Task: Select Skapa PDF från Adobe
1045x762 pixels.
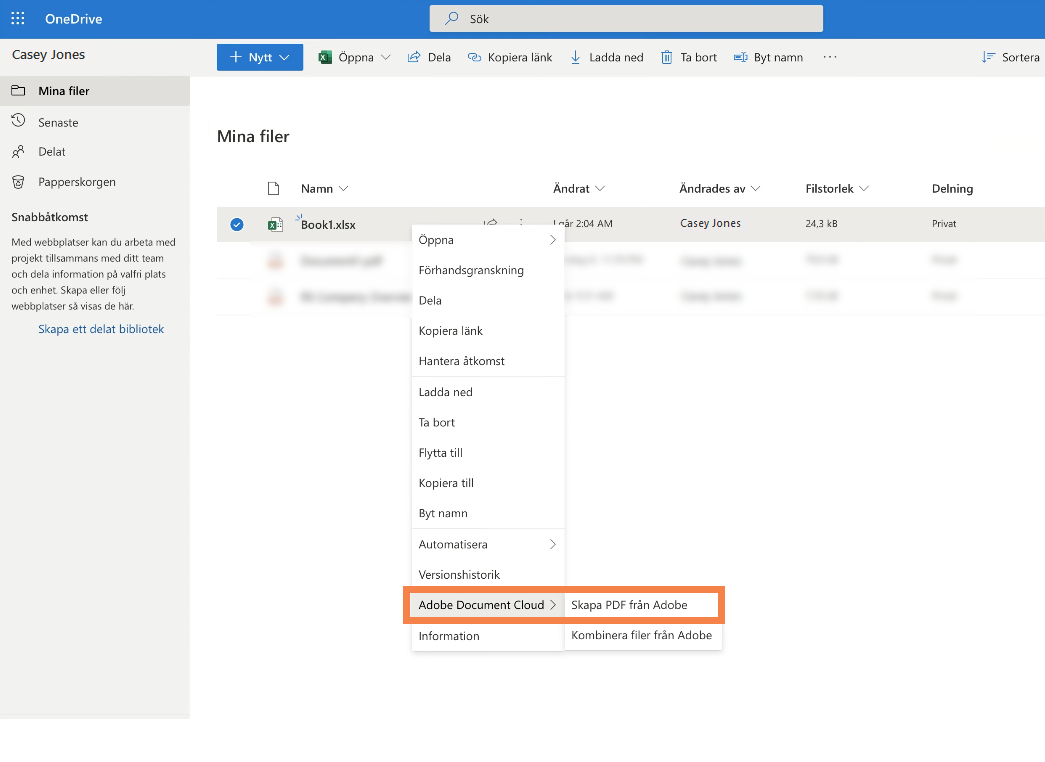Action: pyautogui.click(x=642, y=605)
